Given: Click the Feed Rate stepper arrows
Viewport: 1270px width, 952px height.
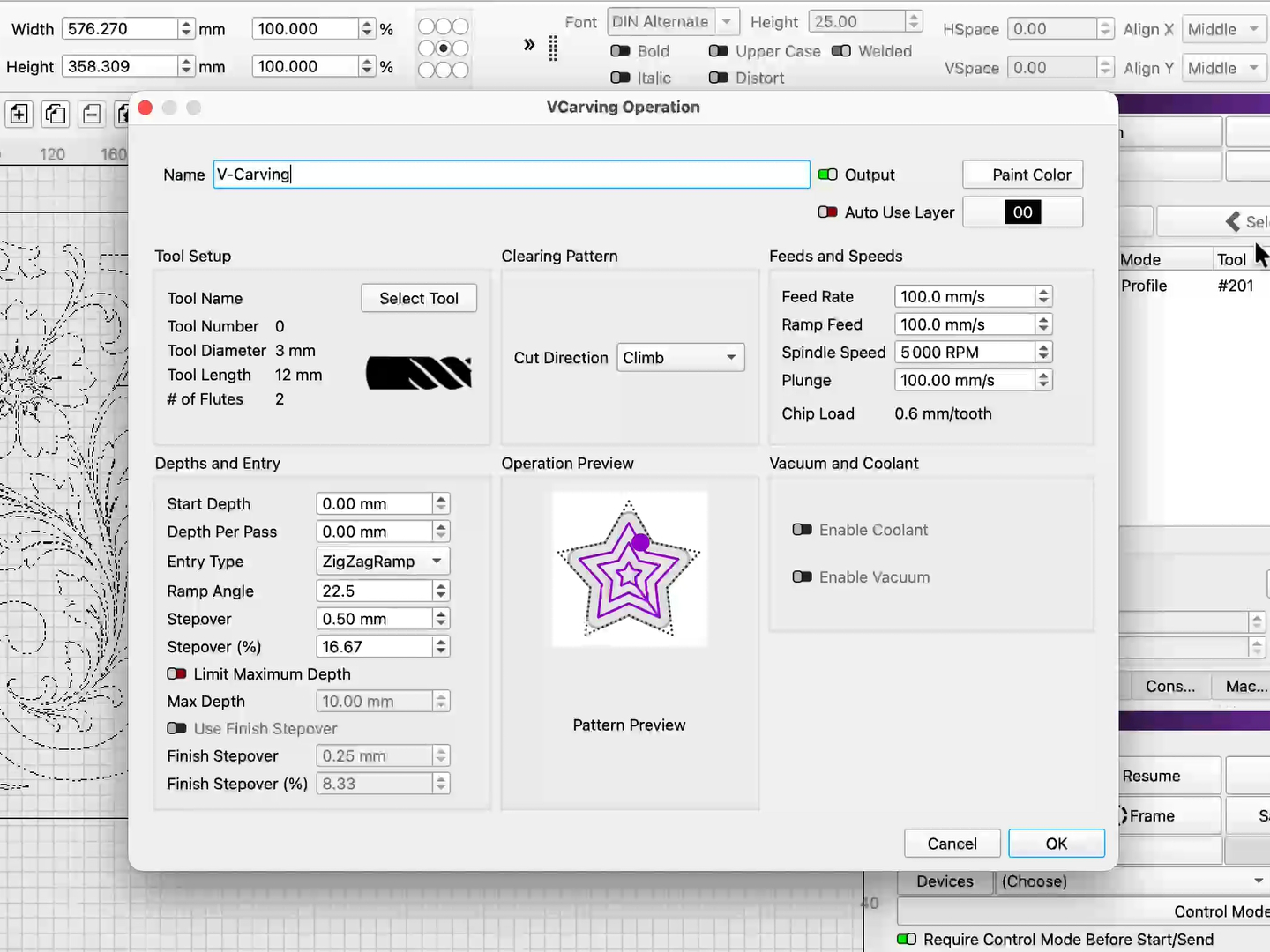Looking at the screenshot, I should (x=1044, y=297).
